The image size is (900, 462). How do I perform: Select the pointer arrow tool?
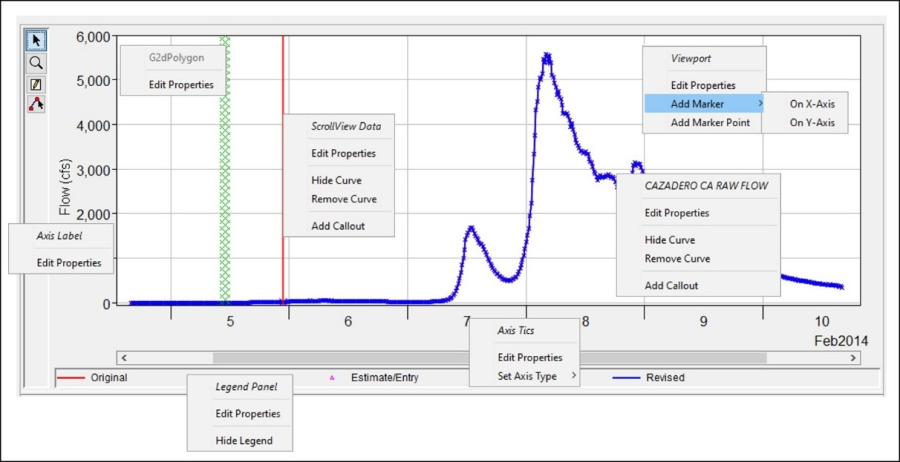coord(36,41)
